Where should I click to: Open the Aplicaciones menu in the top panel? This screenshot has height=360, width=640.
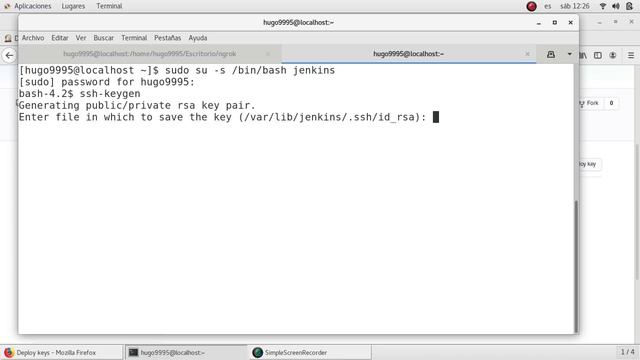33,6
